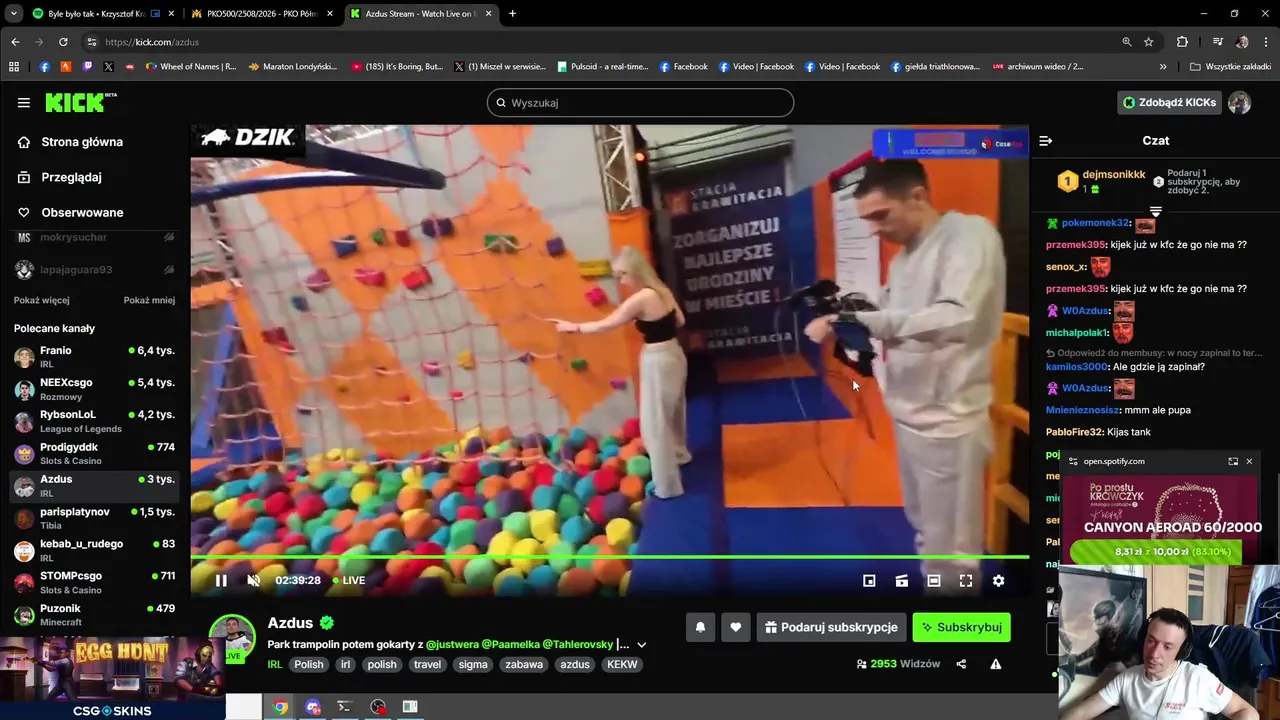Open Przeglądaj section
Viewport: 1280px width, 720px height.
71,177
